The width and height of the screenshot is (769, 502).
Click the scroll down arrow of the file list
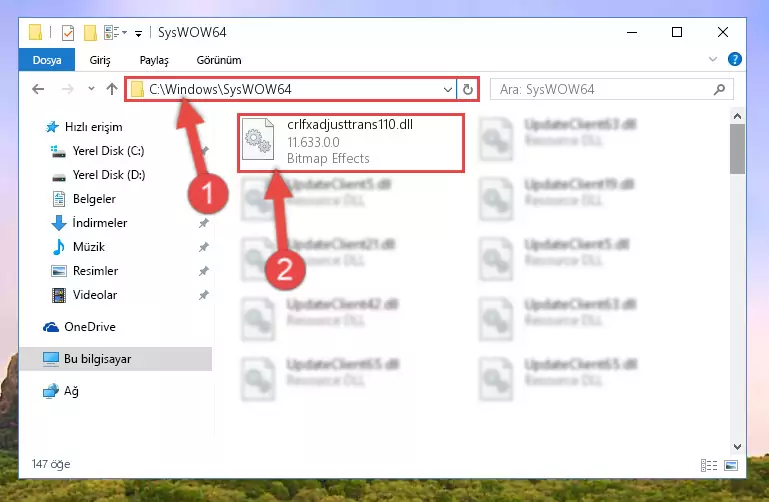click(x=737, y=447)
